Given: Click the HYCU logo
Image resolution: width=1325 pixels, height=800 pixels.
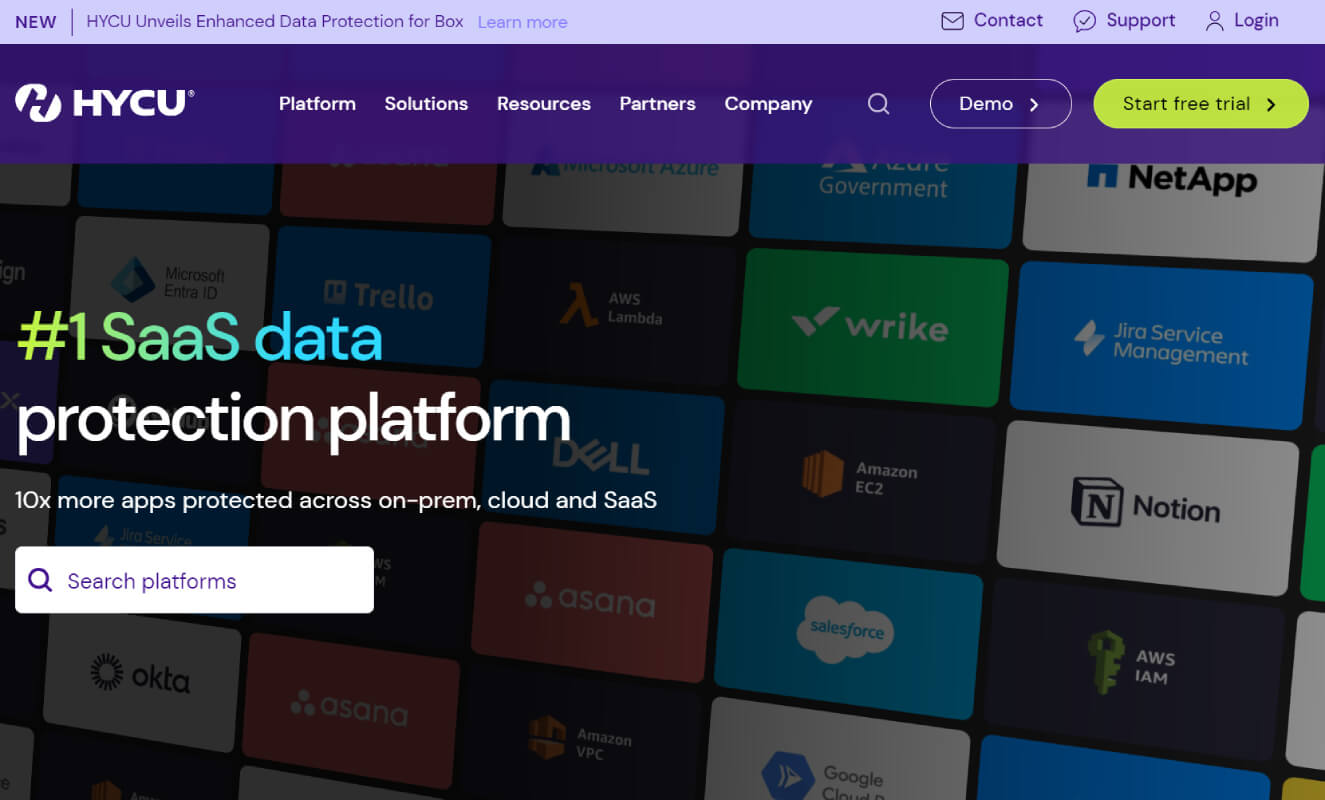Looking at the screenshot, I should click(105, 103).
